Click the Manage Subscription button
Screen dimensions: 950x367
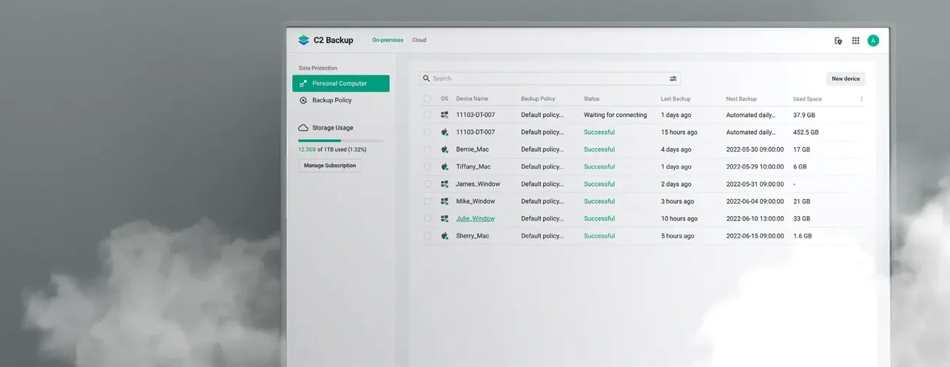330,165
